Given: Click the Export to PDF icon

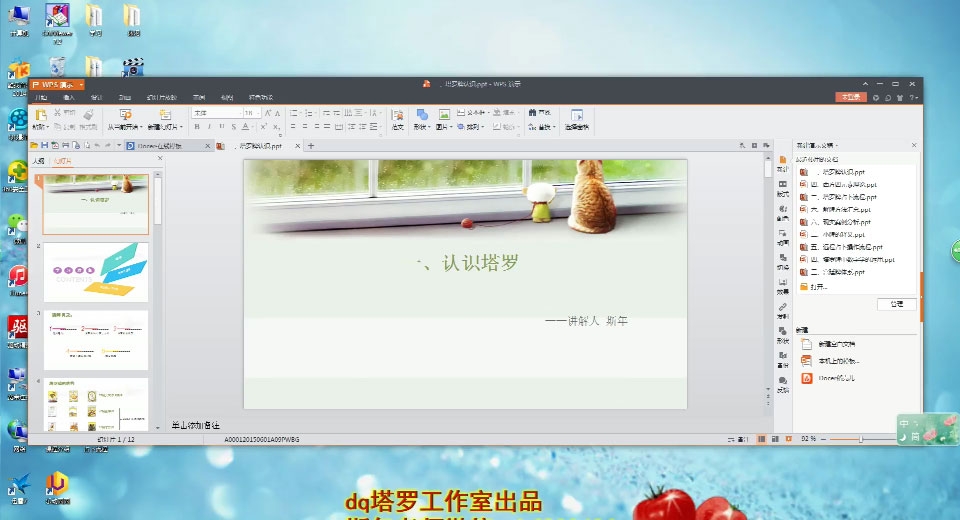Looking at the screenshot, I should point(55,146).
